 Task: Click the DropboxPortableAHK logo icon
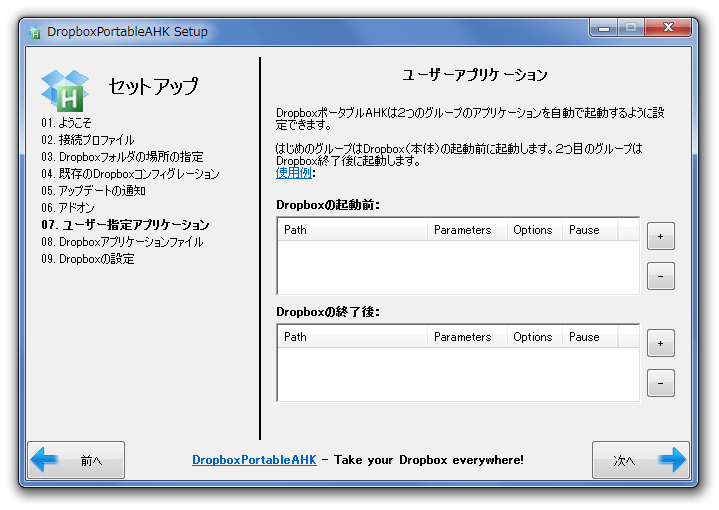pyautogui.click(x=65, y=91)
